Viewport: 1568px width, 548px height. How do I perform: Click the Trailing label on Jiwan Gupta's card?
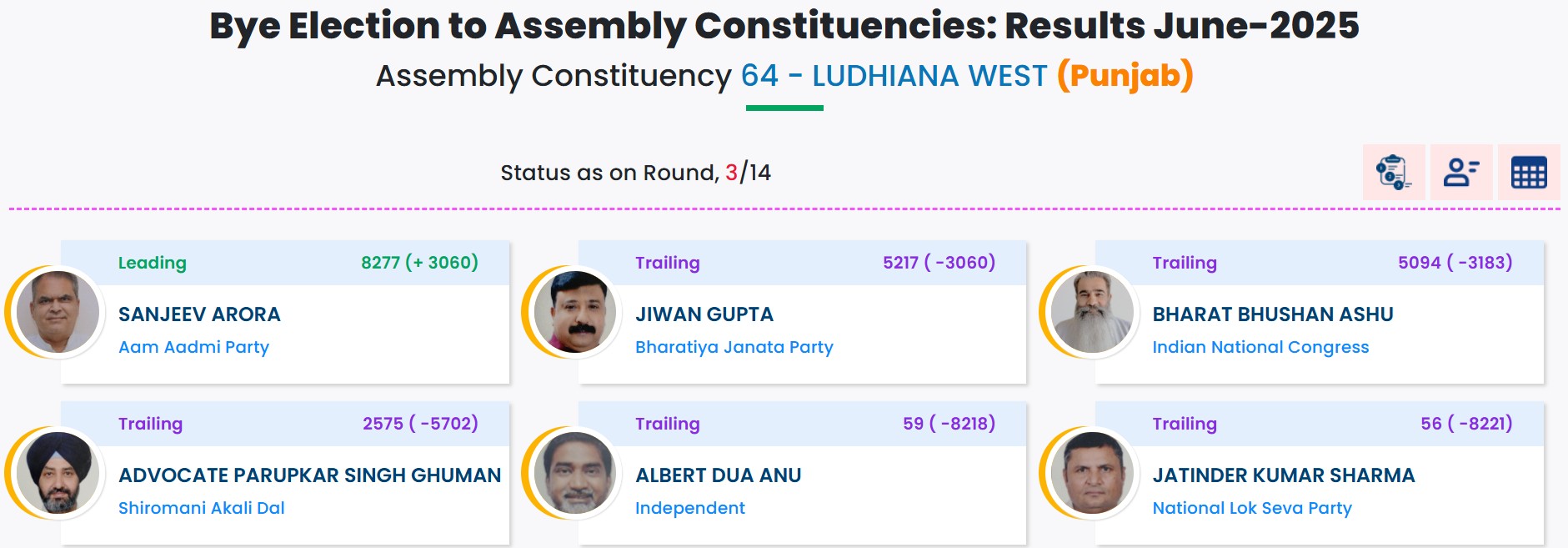coord(667,262)
